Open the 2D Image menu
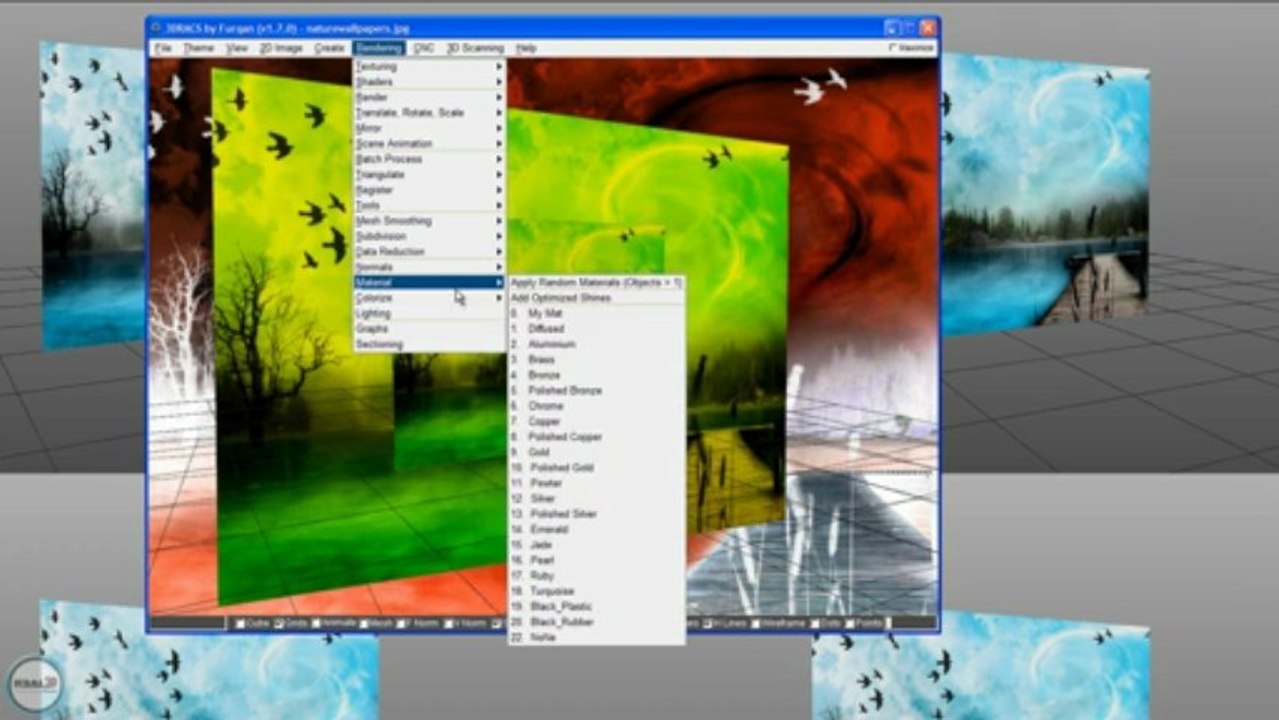 [280, 48]
